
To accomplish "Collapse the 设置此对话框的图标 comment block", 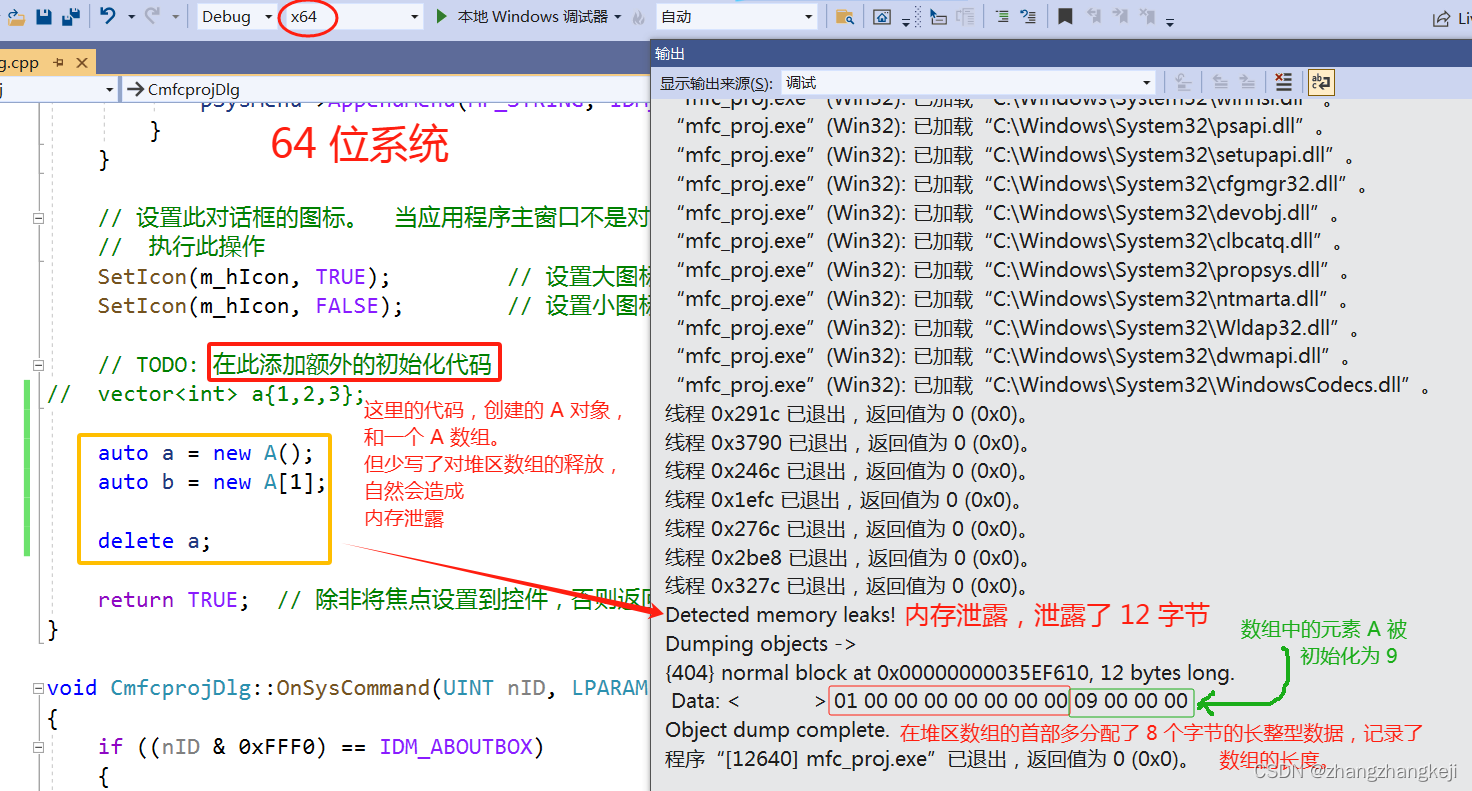I will (39, 218).
